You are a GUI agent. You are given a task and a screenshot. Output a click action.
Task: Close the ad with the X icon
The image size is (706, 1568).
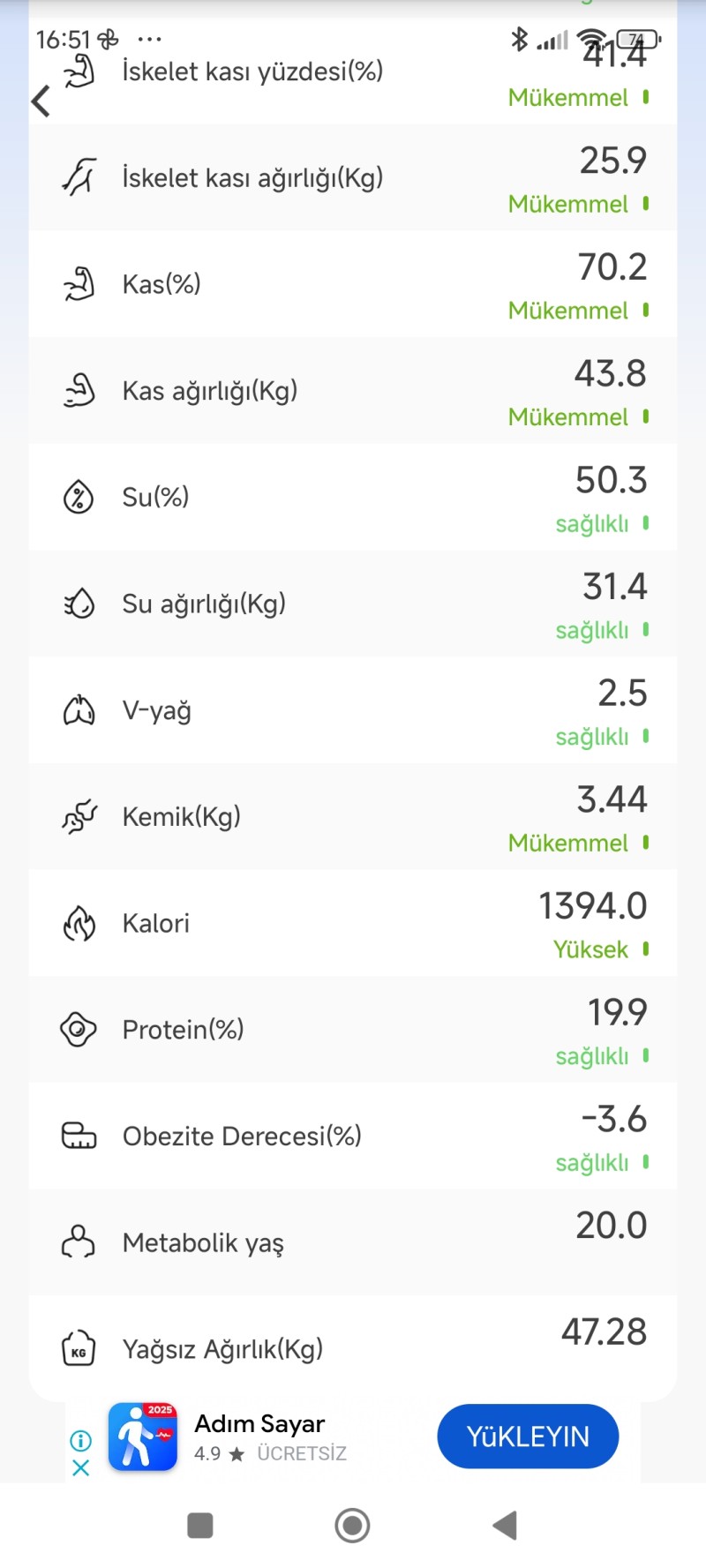(x=80, y=1467)
